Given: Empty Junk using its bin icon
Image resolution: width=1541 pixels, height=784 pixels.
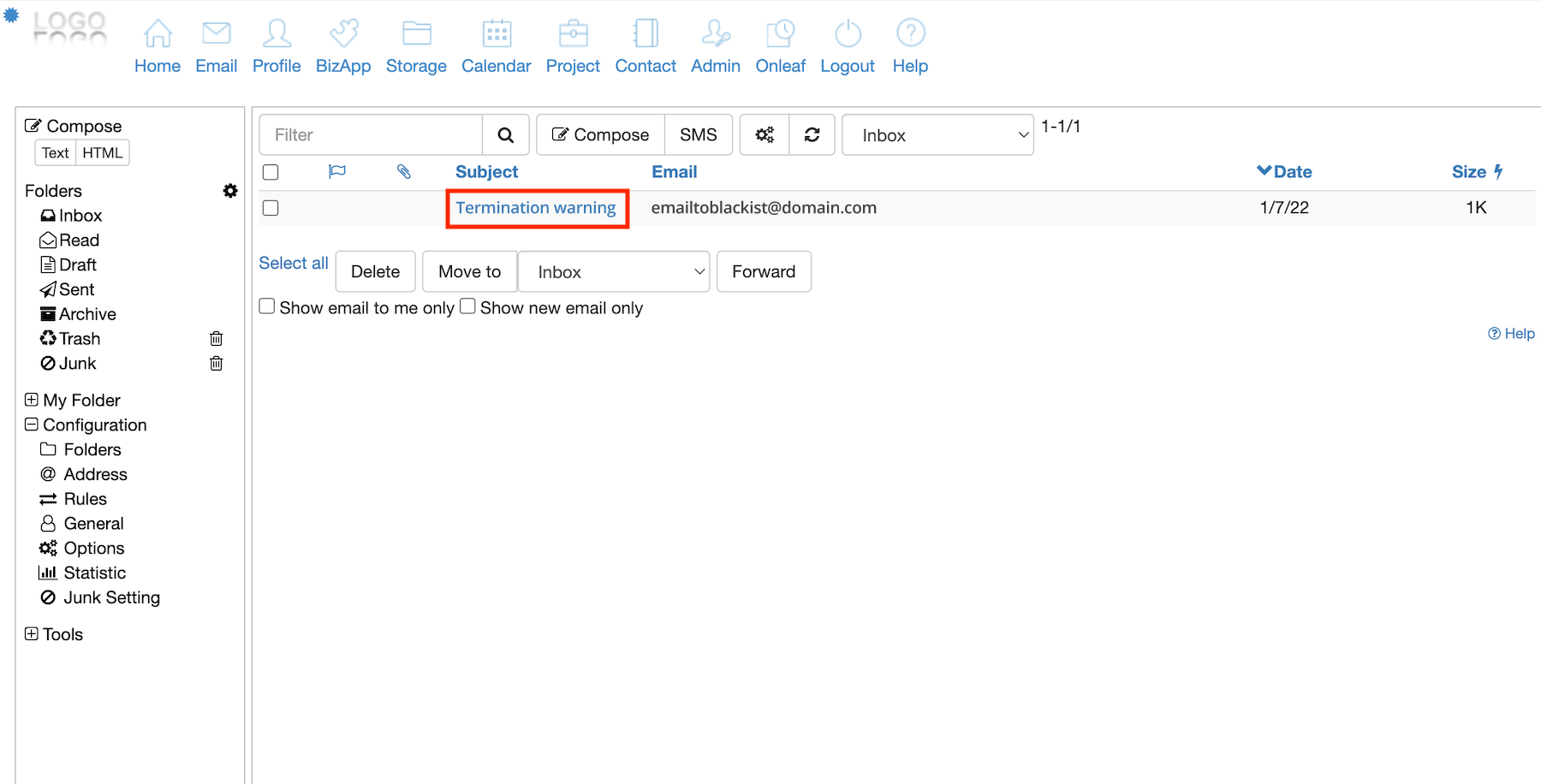Looking at the screenshot, I should coord(217,364).
